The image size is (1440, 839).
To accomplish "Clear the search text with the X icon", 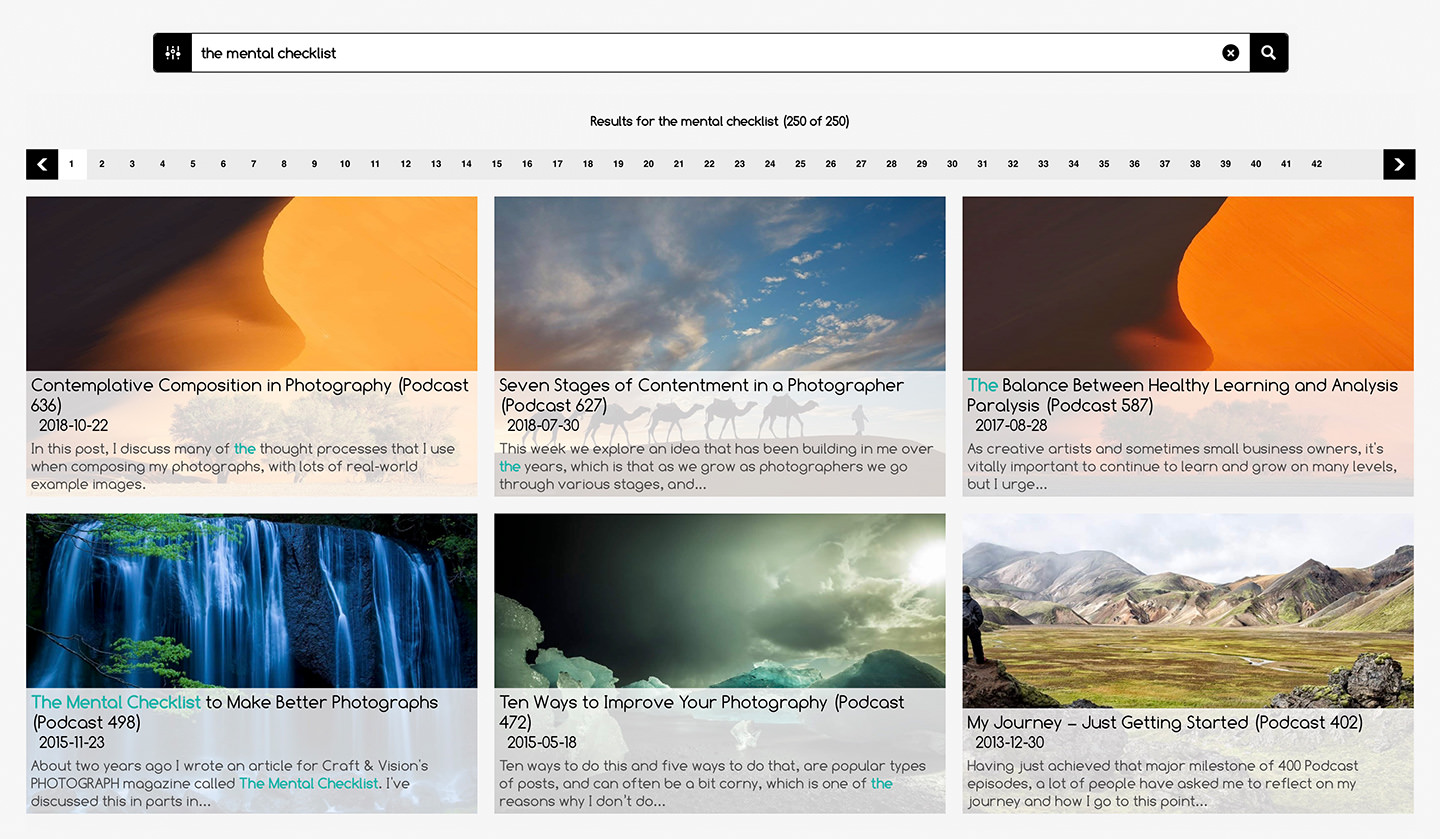I will [x=1230, y=53].
